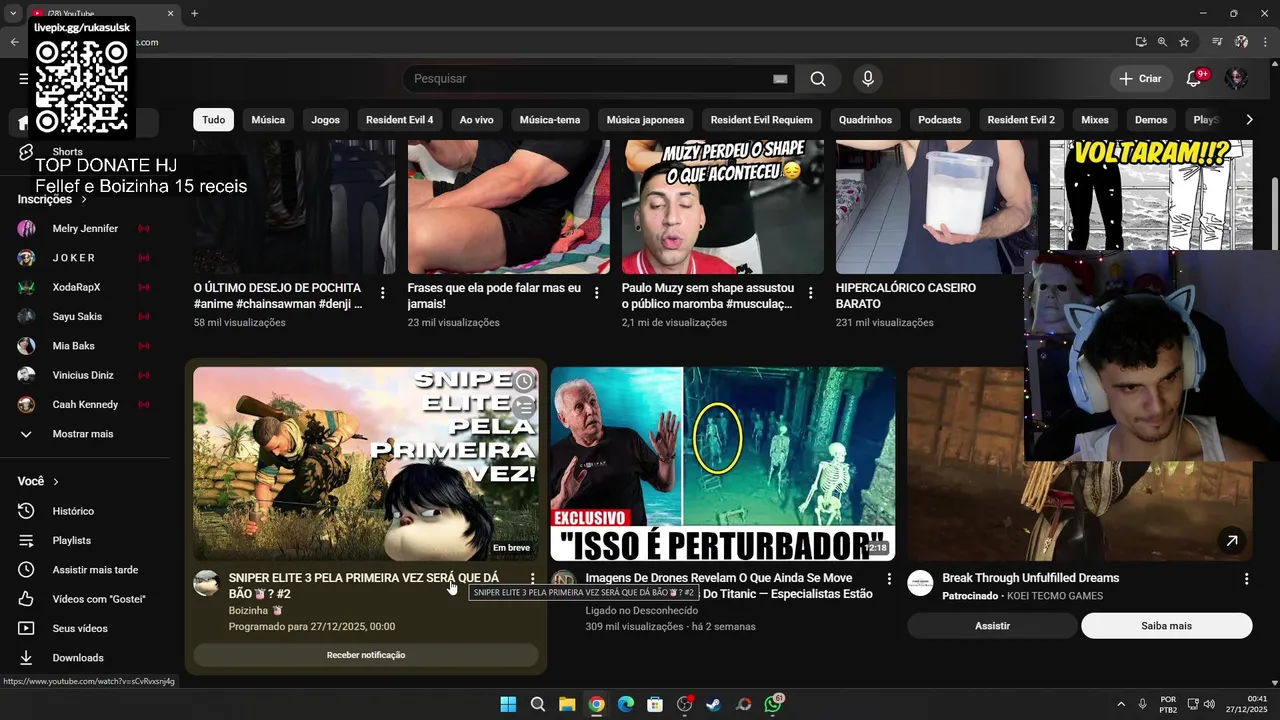Image resolution: width=1280 pixels, height=720 pixels.
Task: Click the YouTube search magnifier button
Action: (x=818, y=79)
